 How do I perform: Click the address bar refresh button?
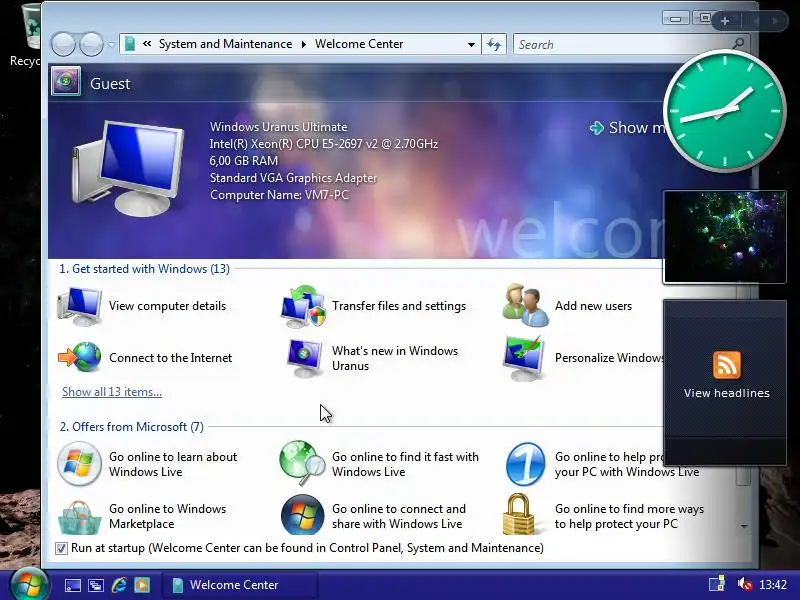point(494,44)
